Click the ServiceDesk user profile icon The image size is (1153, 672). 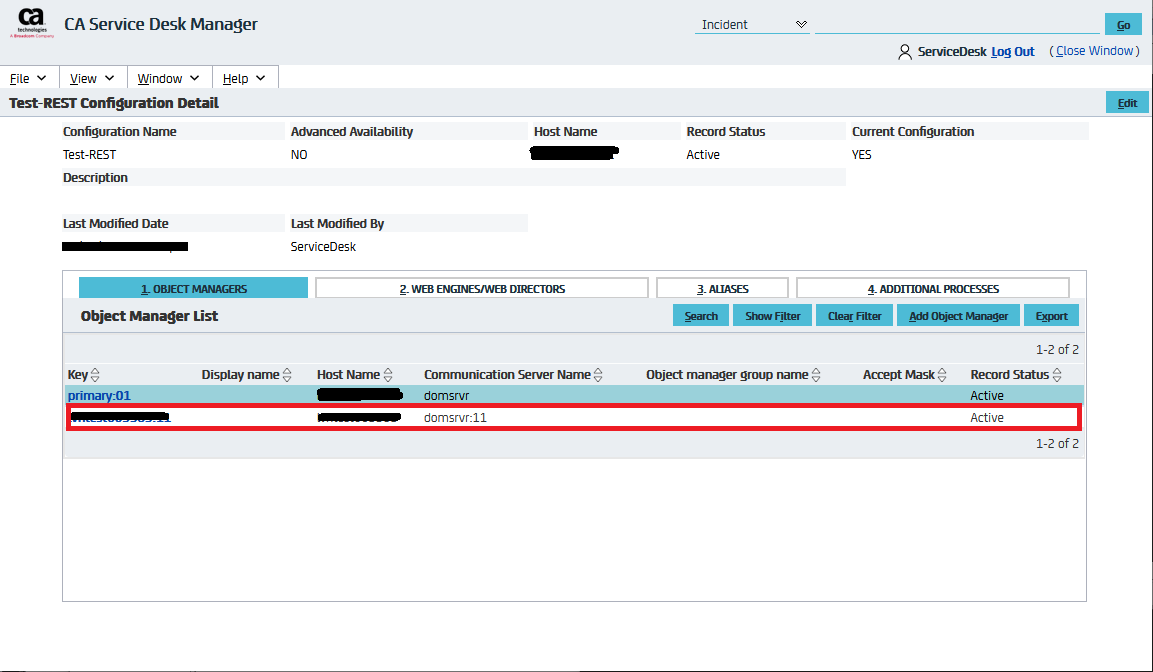click(904, 52)
